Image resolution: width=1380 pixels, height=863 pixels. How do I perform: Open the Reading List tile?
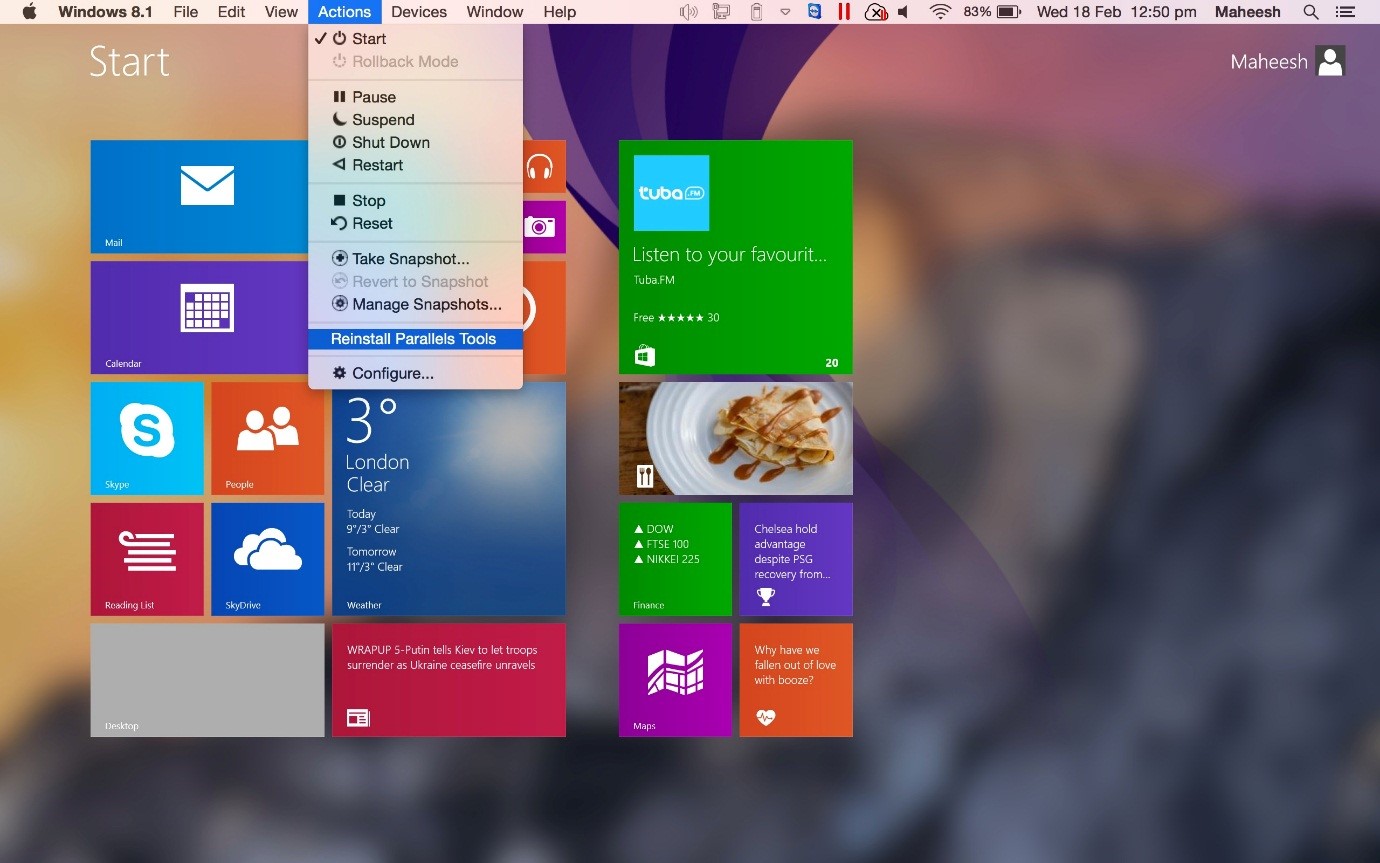tap(147, 559)
